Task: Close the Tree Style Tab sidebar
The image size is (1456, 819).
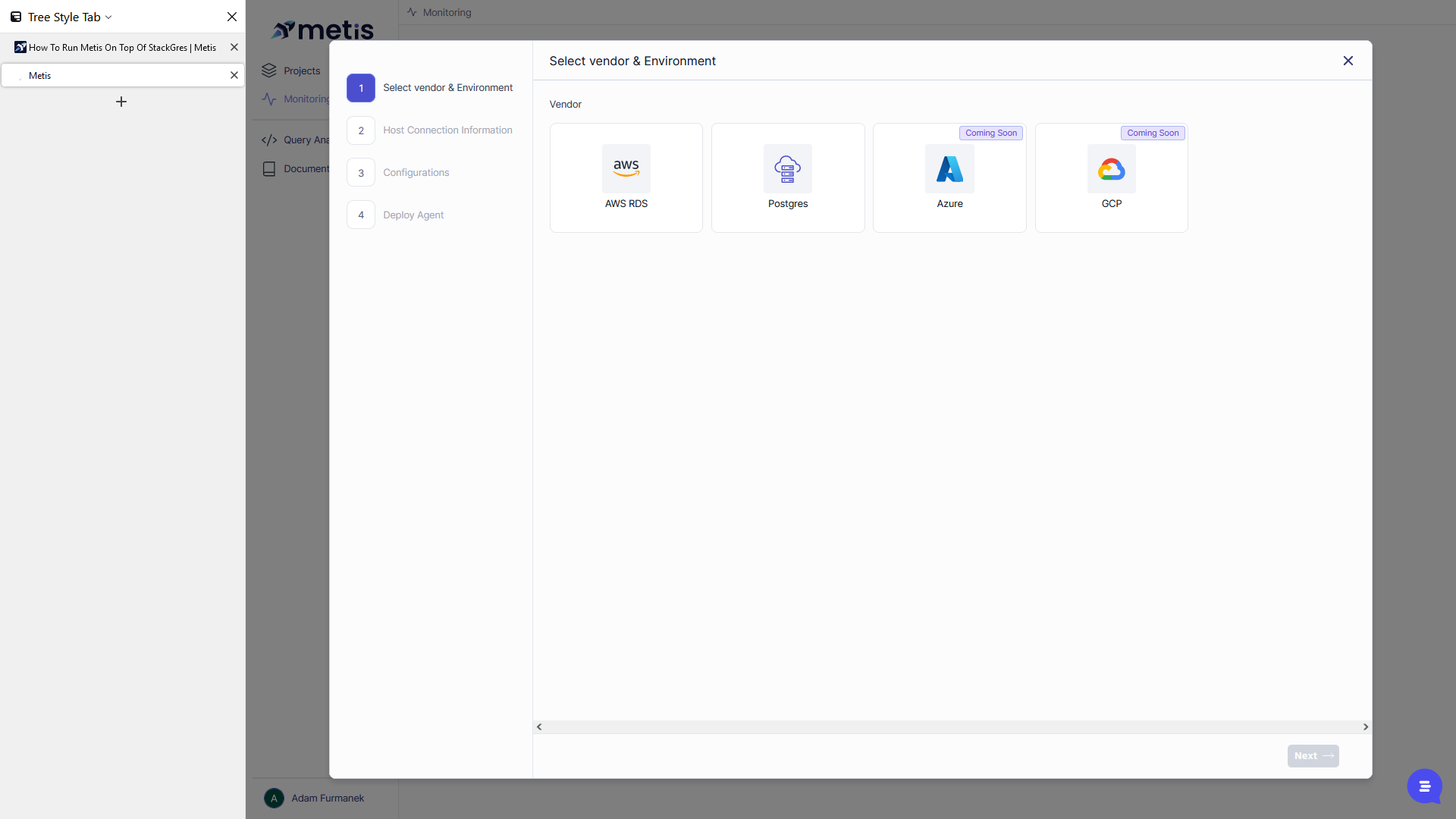Action: click(x=232, y=17)
